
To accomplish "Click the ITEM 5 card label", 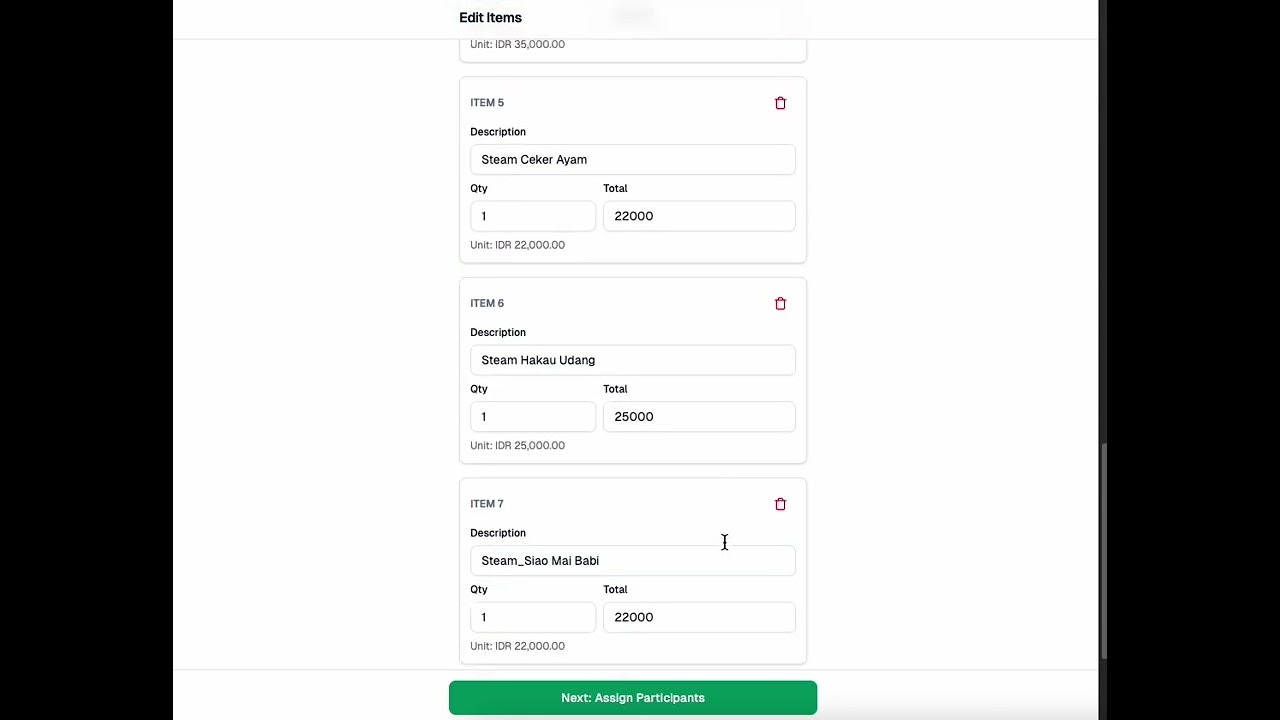I will pyautogui.click(x=487, y=103).
